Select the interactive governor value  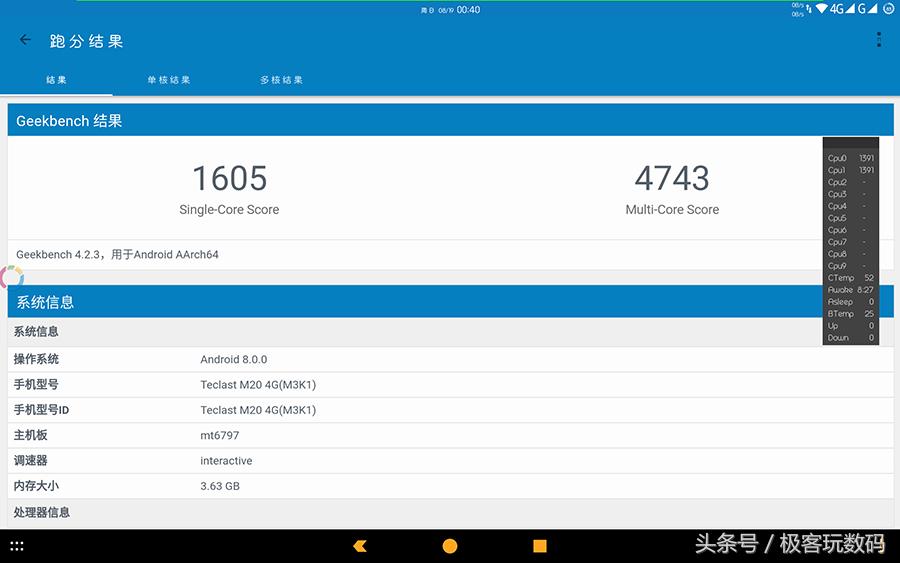[226, 460]
